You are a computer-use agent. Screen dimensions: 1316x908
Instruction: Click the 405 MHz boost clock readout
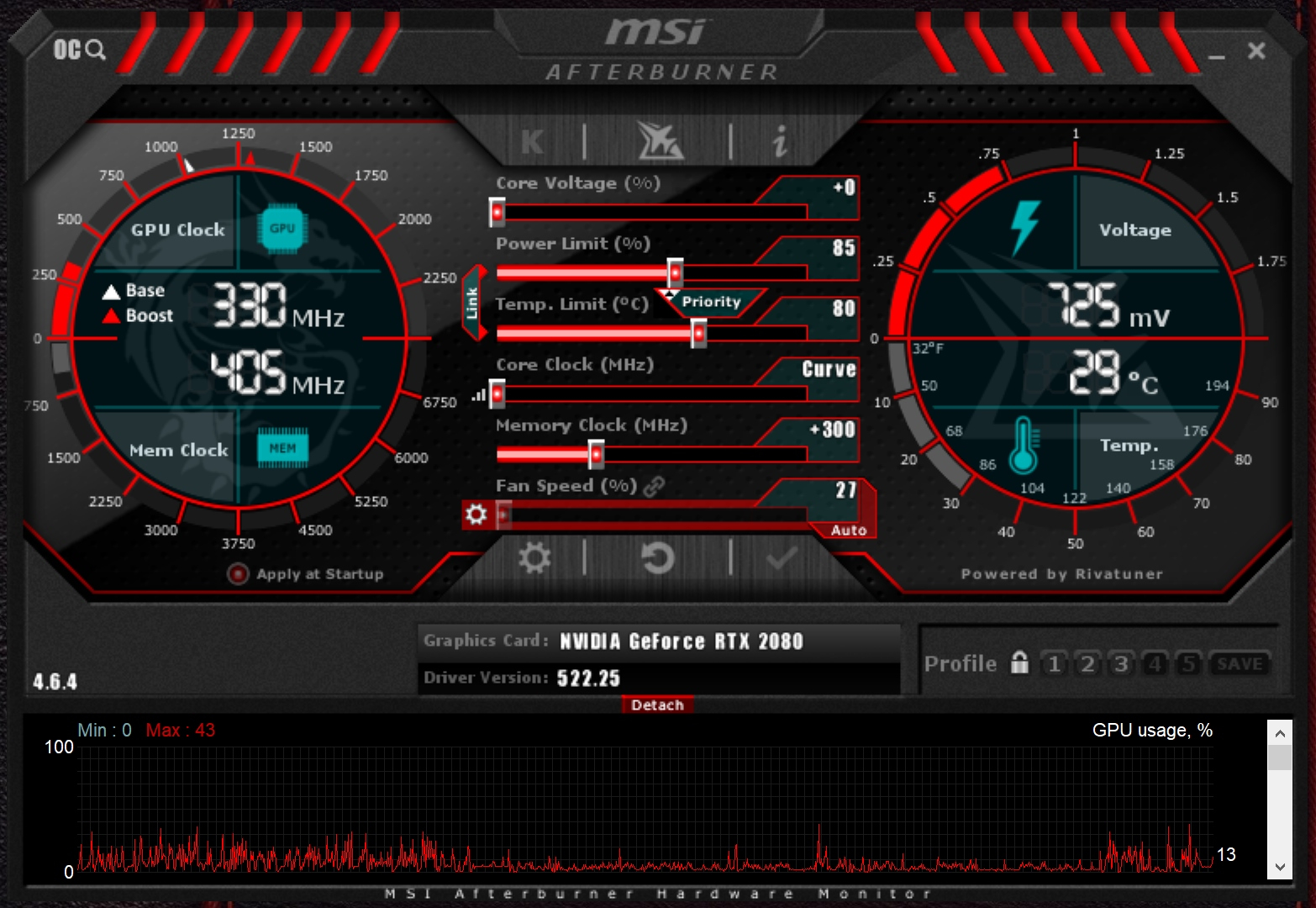click(x=277, y=372)
